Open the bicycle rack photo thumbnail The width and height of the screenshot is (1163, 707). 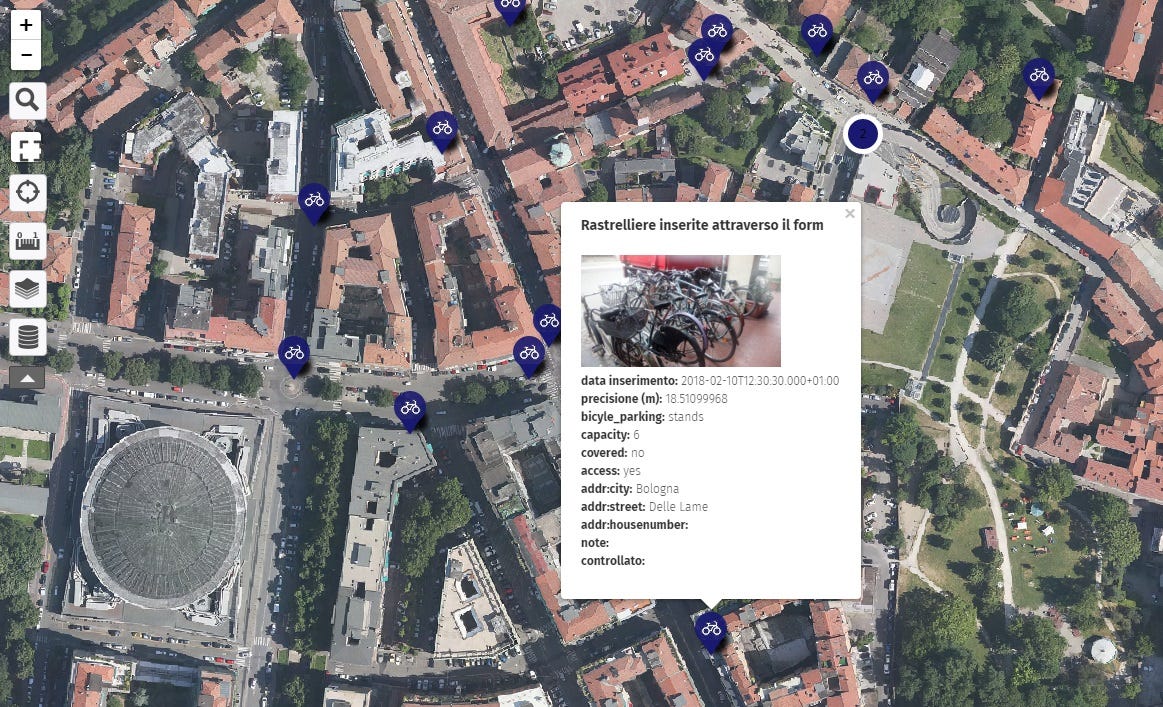click(680, 311)
